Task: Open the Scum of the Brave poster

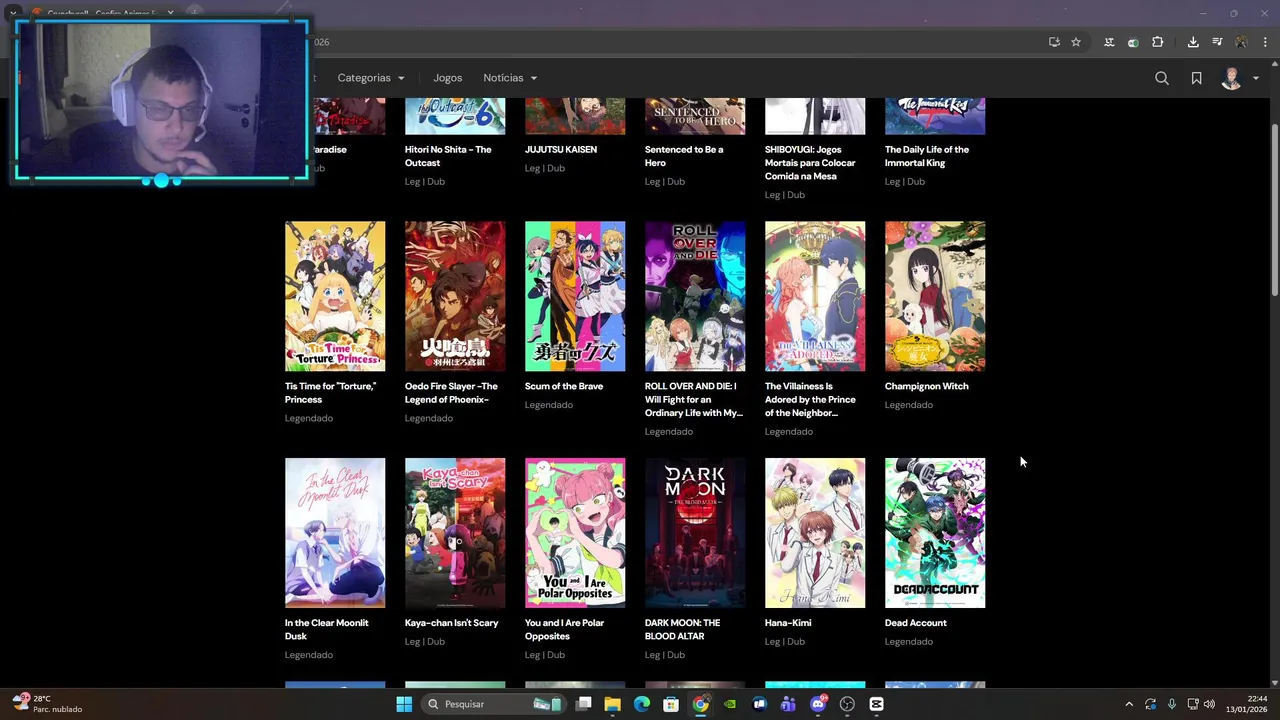Action: point(575,296)
